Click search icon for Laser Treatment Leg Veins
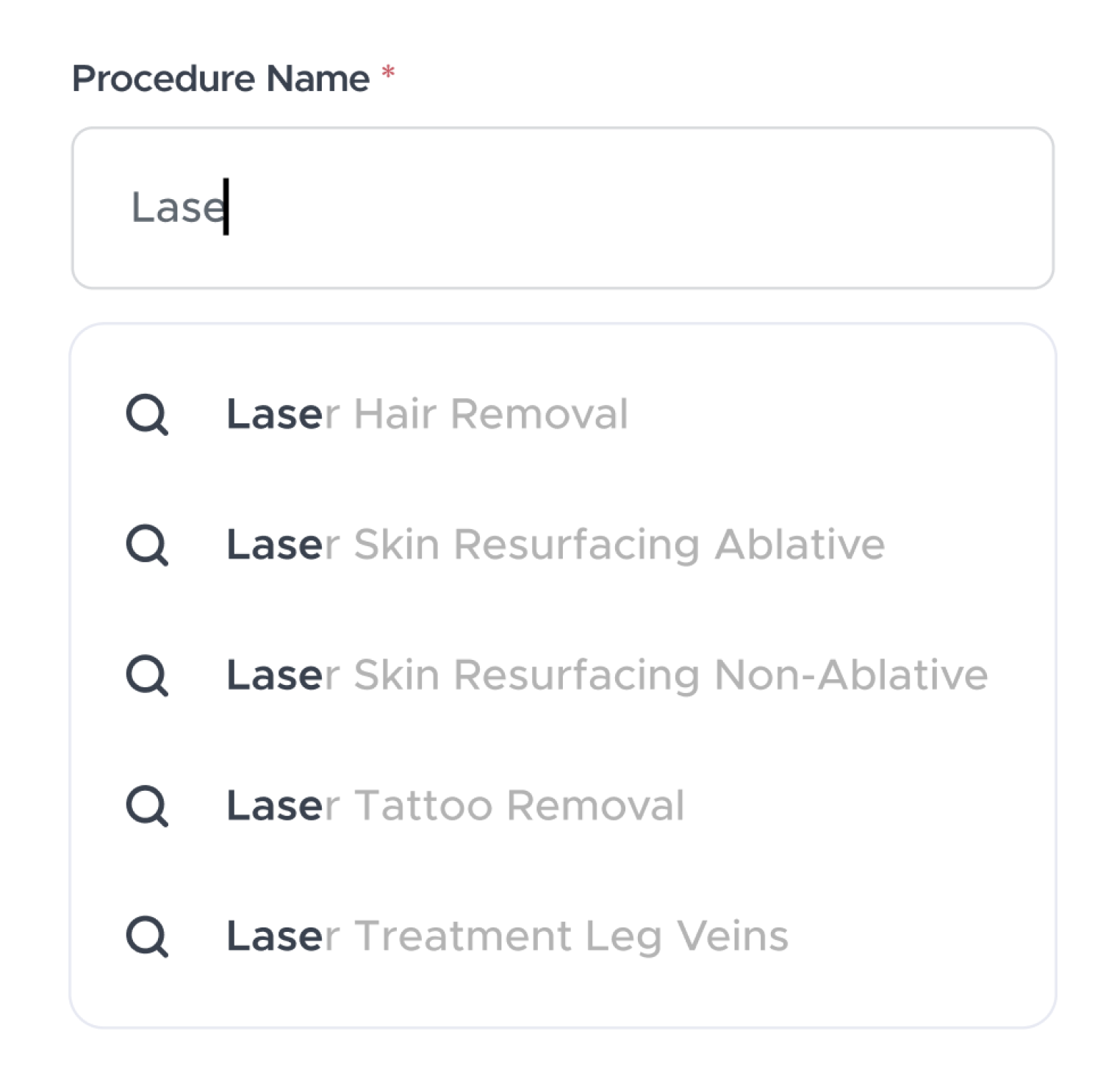 pos(147,936)
